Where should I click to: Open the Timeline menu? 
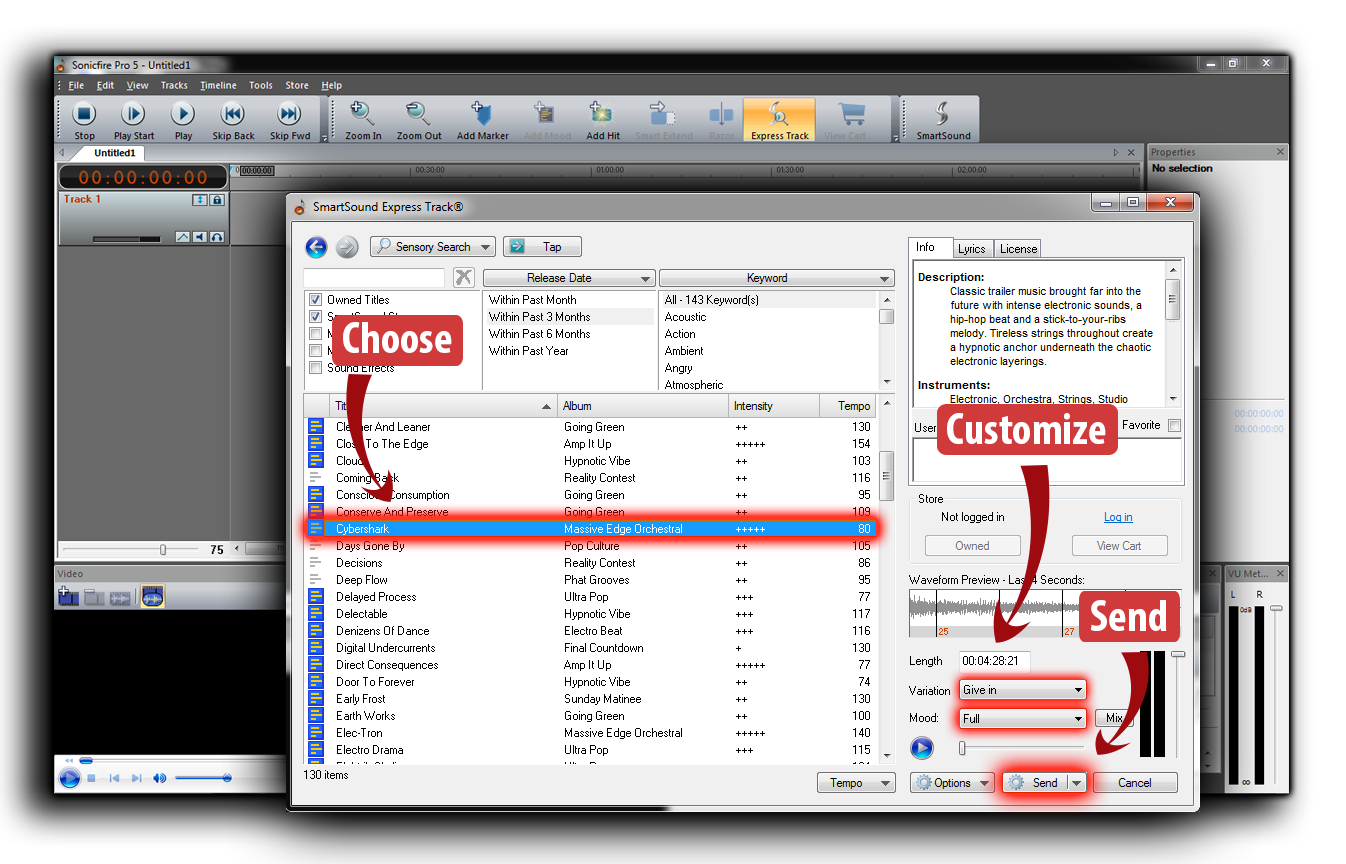coord(218,86)
